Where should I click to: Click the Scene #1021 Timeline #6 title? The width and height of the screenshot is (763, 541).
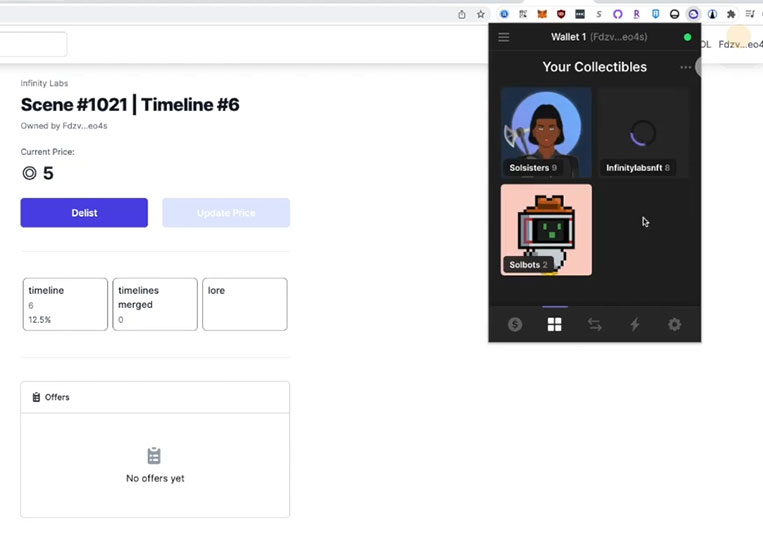(x=130, y=105)
